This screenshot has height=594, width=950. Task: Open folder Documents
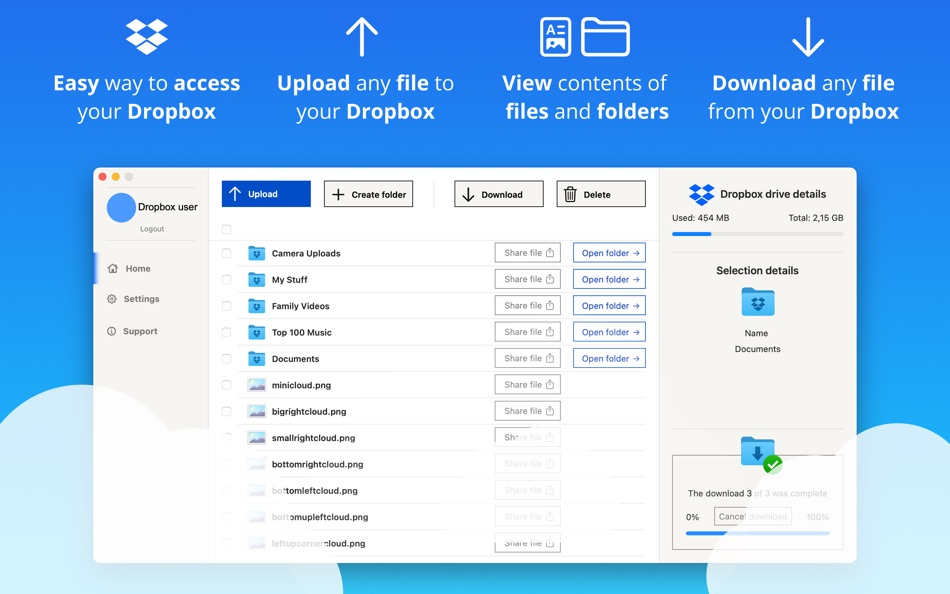coord(610,358)
